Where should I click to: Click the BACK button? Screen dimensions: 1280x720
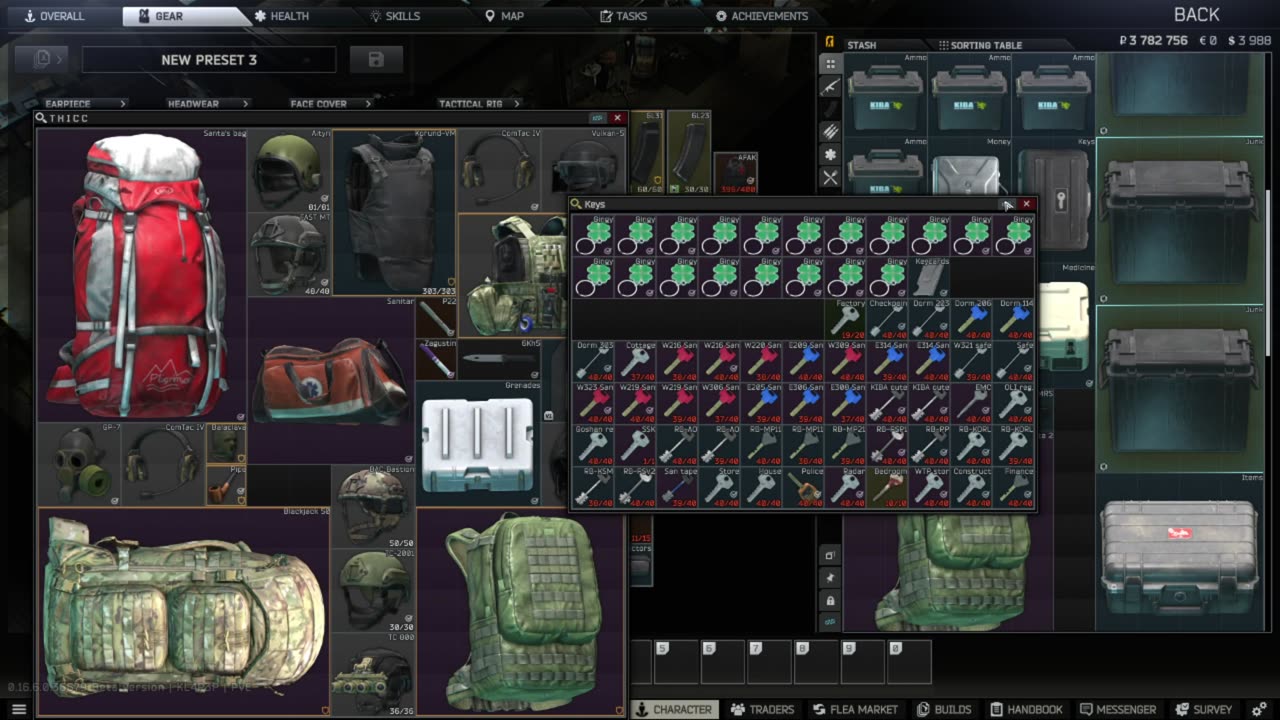tap(1196, 14)
